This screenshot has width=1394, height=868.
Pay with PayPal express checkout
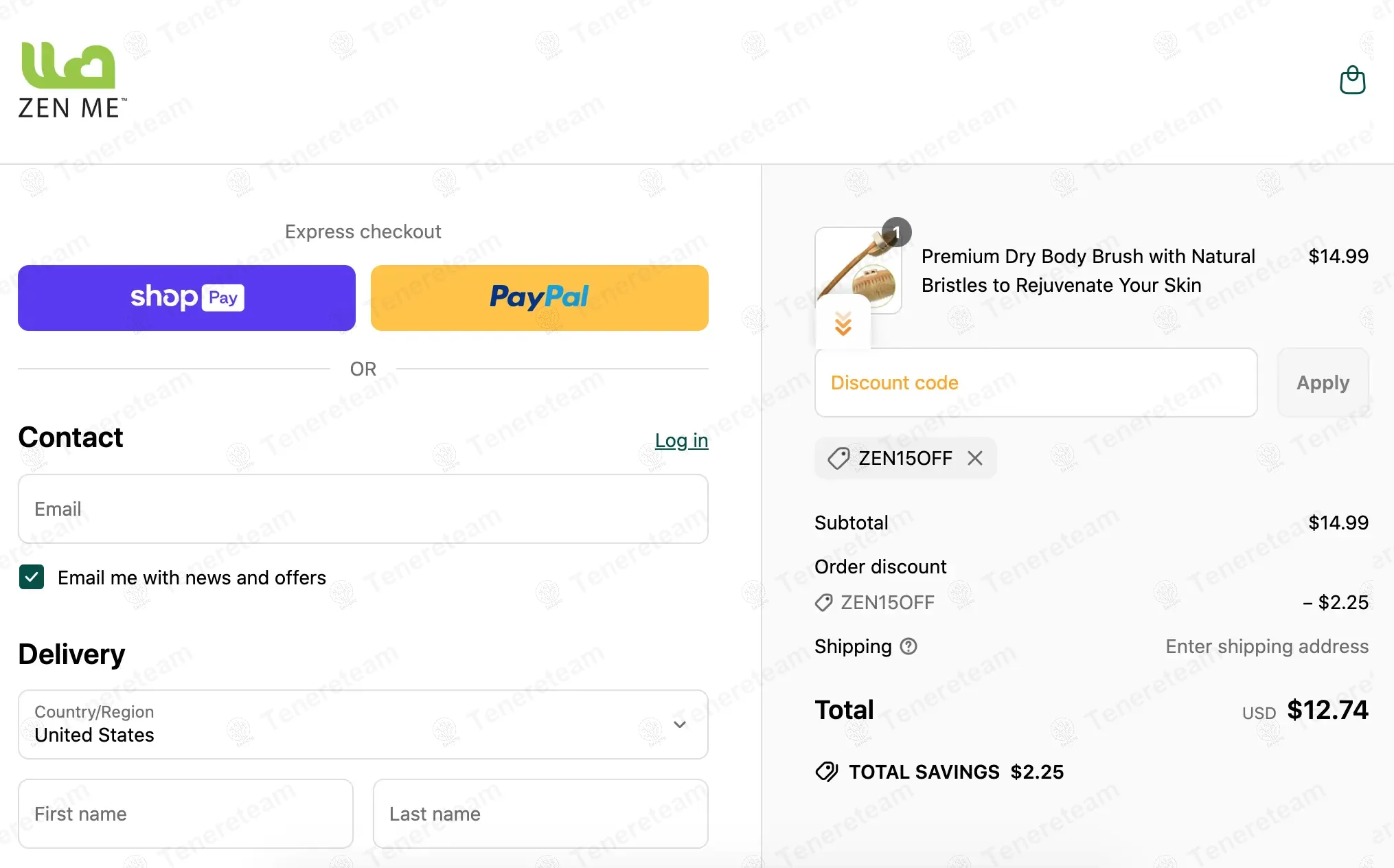click(x=540, y=298)
